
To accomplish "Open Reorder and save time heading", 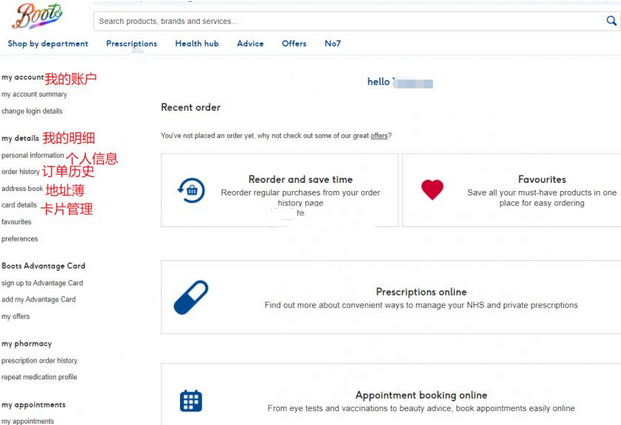I will click(300, 179).
